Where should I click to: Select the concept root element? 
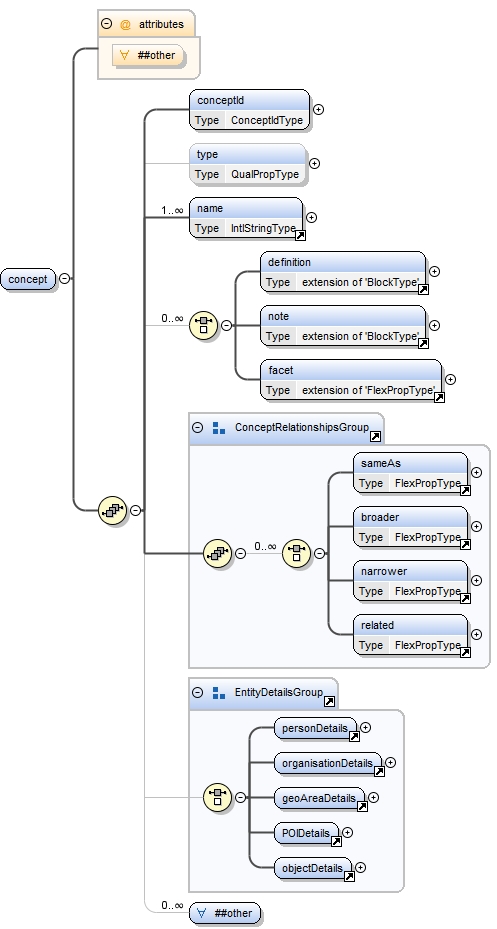[x=28, y=279]
